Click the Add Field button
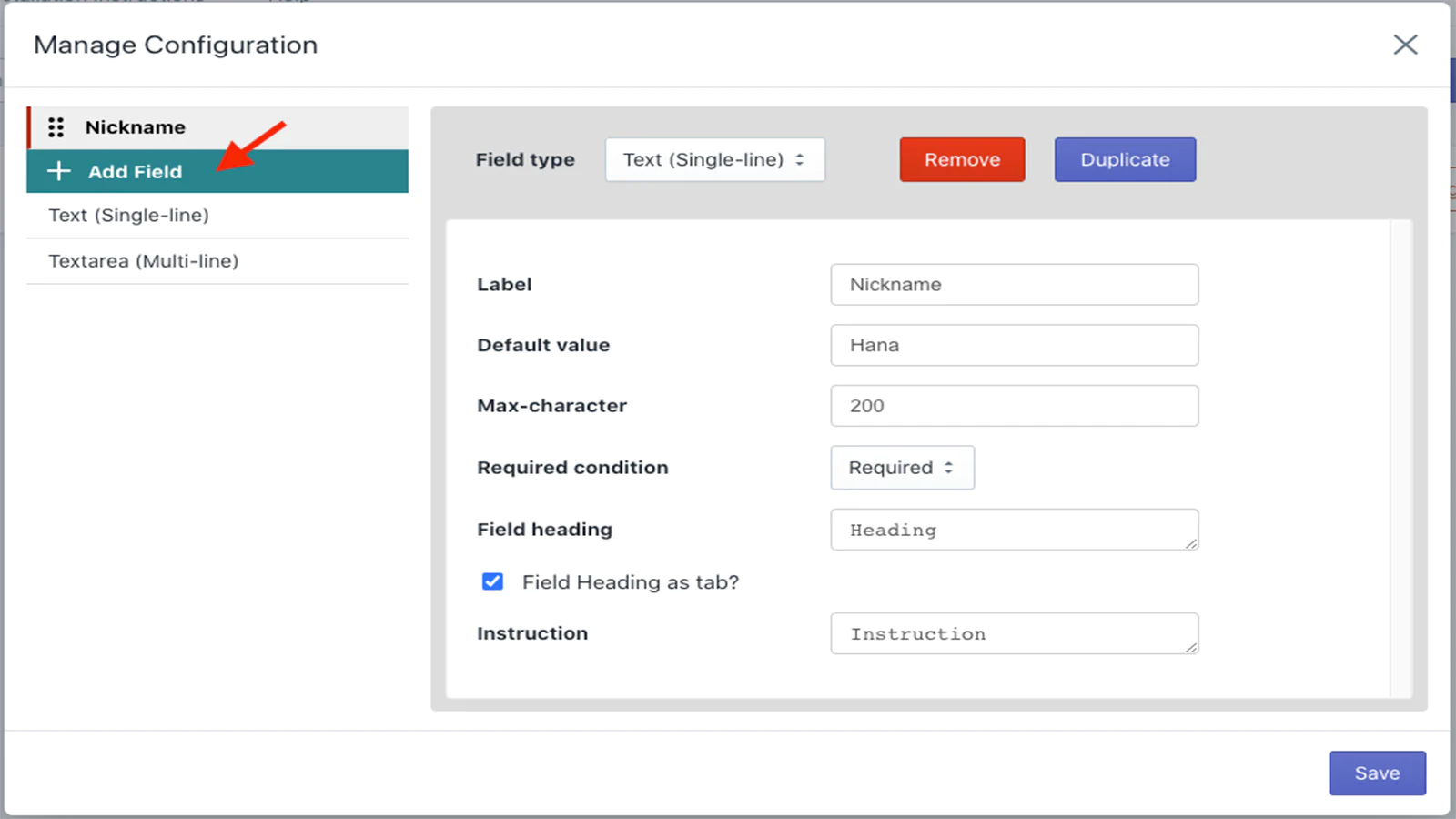This screenshot has height=819, width=1456. pos(217,171)
